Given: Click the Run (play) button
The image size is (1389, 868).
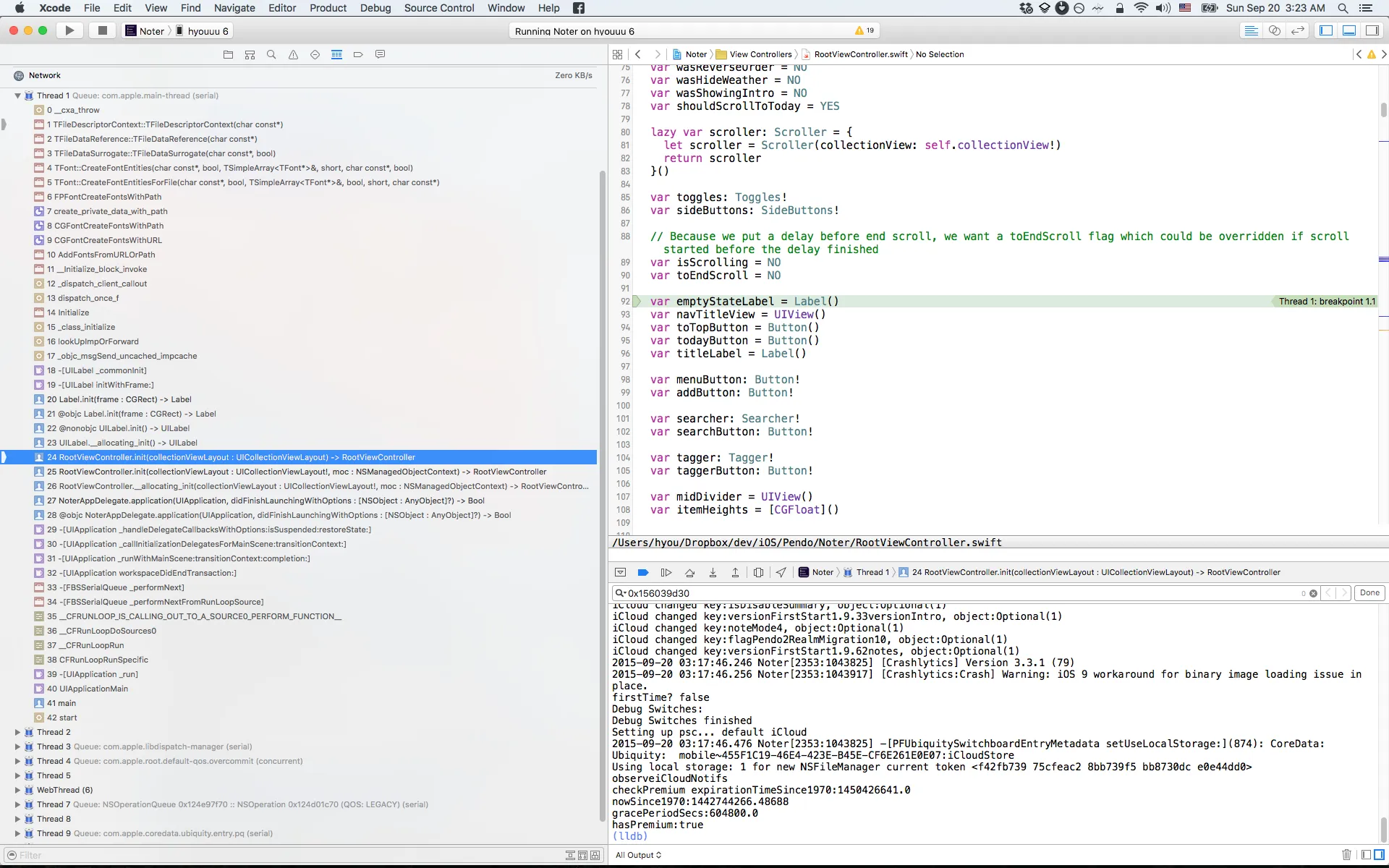Looking at the screenshot, I should 69,30.
